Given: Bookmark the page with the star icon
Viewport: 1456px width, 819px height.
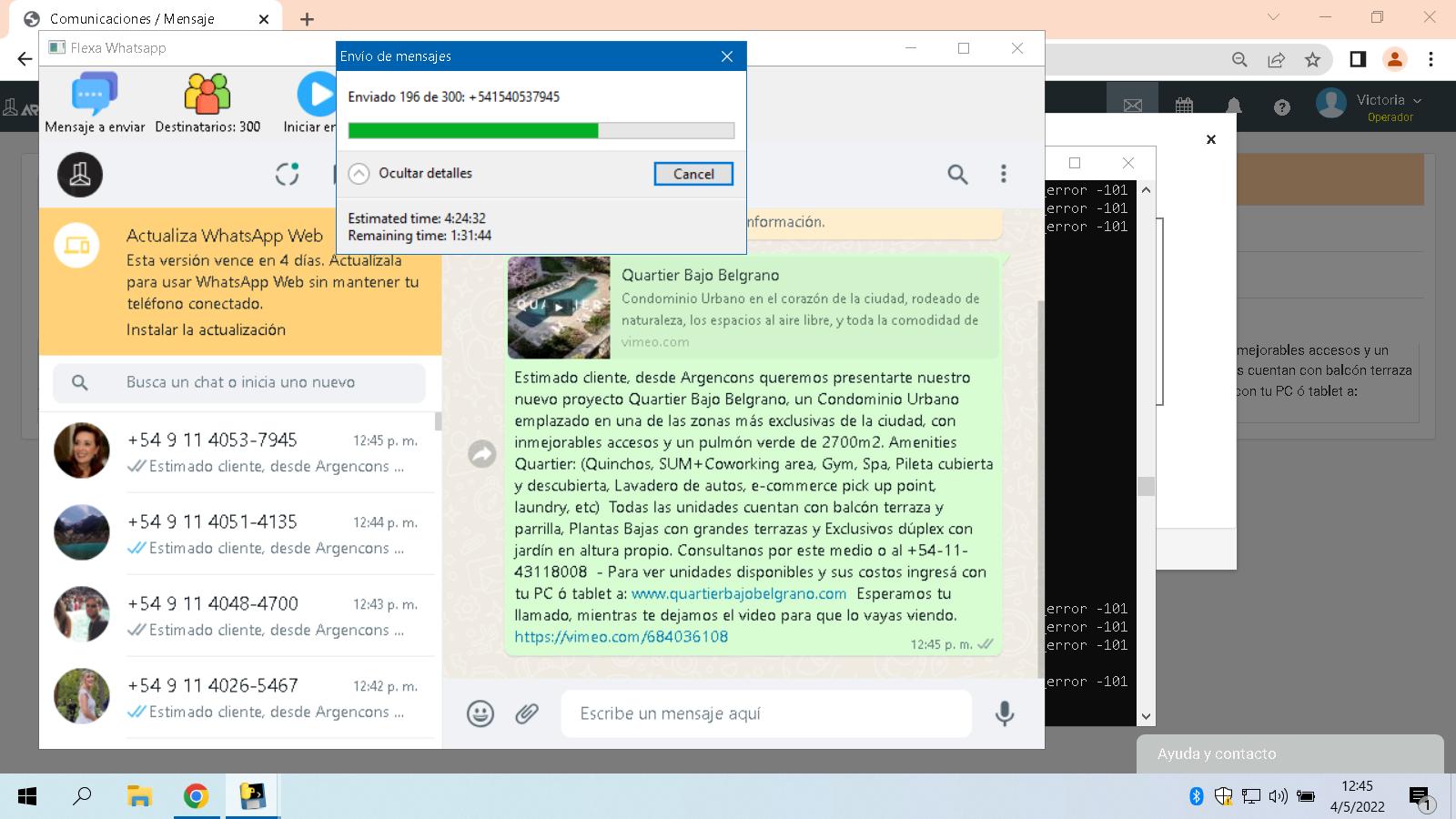Looking at the screenshot, I should (1312, 59).
